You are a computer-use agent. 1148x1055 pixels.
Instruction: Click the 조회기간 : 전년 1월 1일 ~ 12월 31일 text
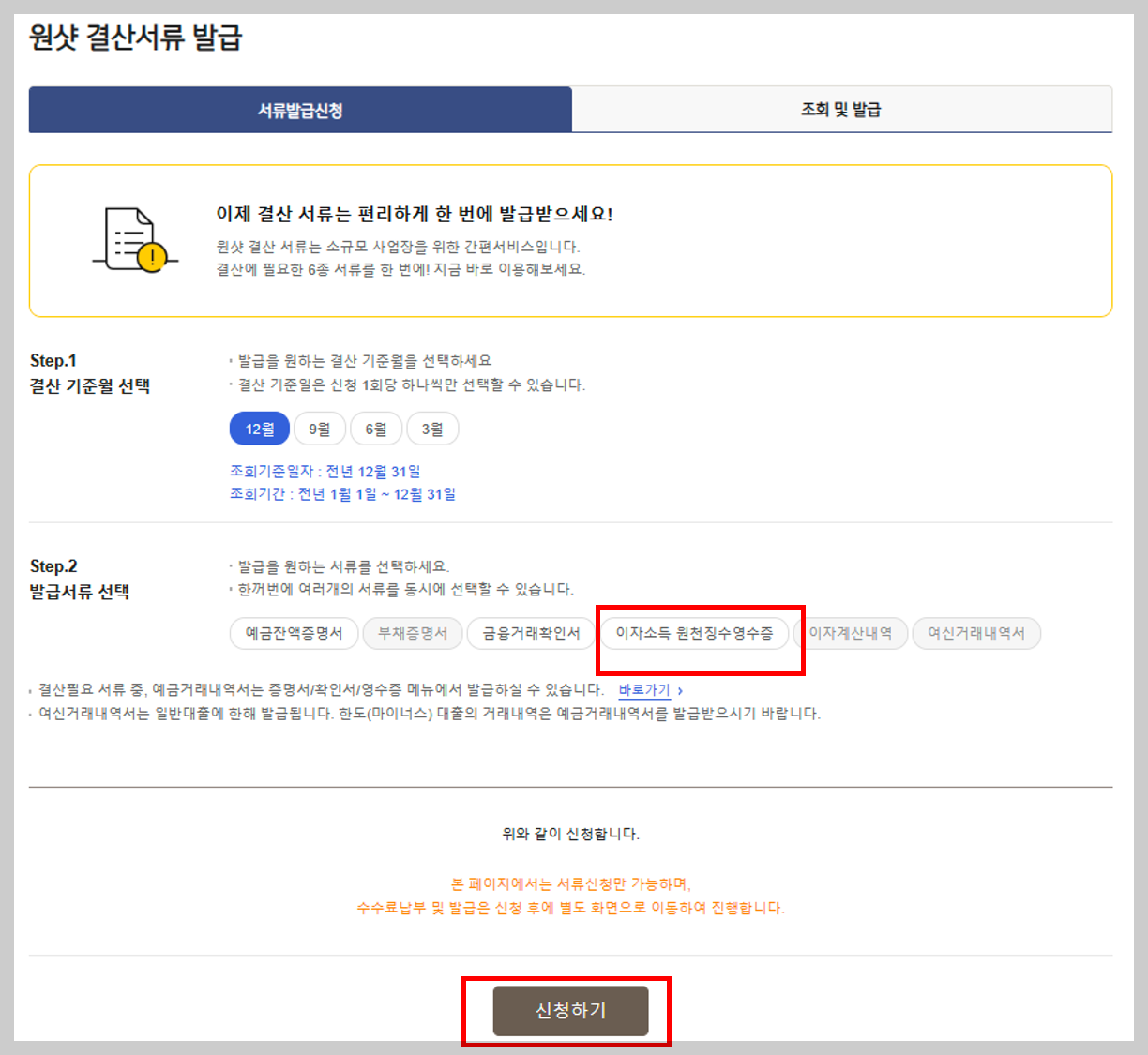click(x=342, y=493)
